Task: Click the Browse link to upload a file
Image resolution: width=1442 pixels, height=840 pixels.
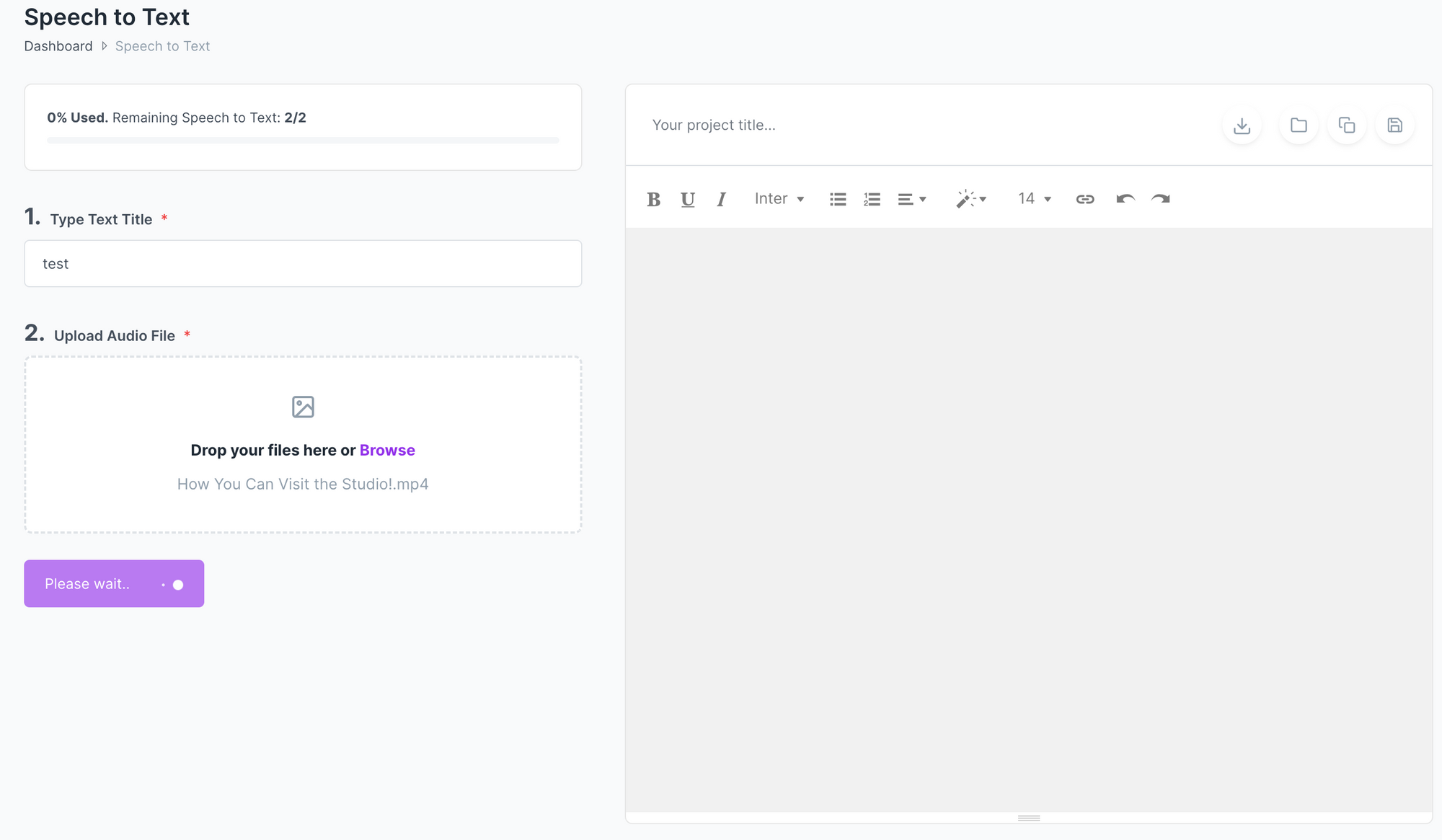Action: pos(387,450)
